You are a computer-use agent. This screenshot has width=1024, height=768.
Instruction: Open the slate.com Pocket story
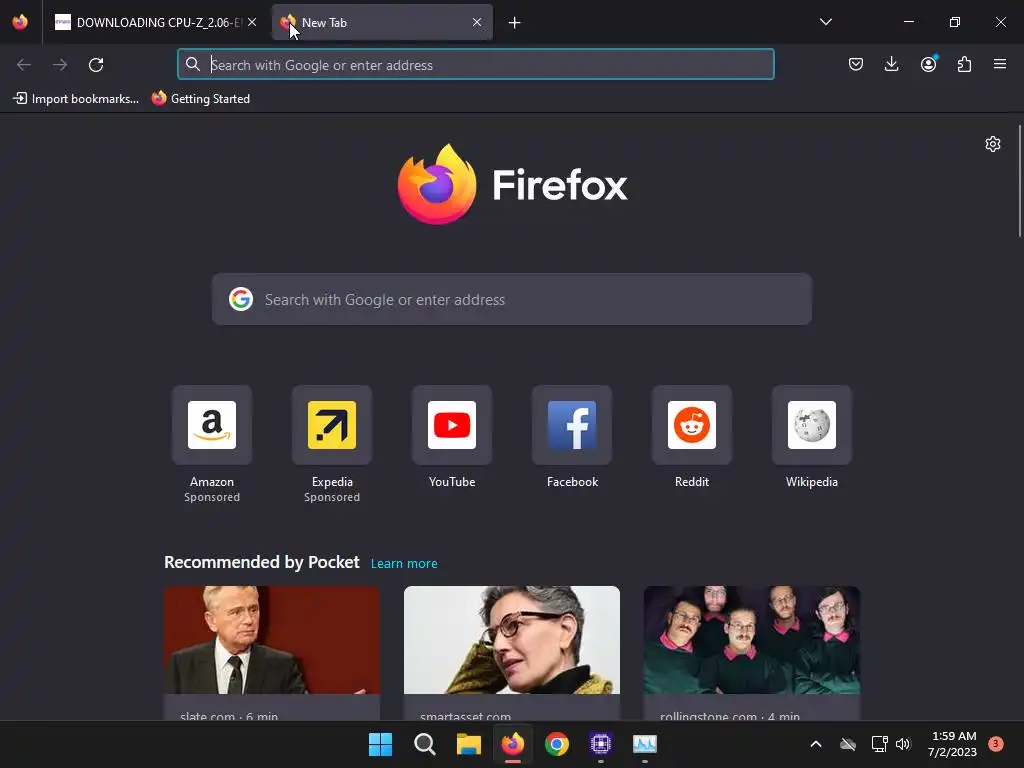coord(272,653)
